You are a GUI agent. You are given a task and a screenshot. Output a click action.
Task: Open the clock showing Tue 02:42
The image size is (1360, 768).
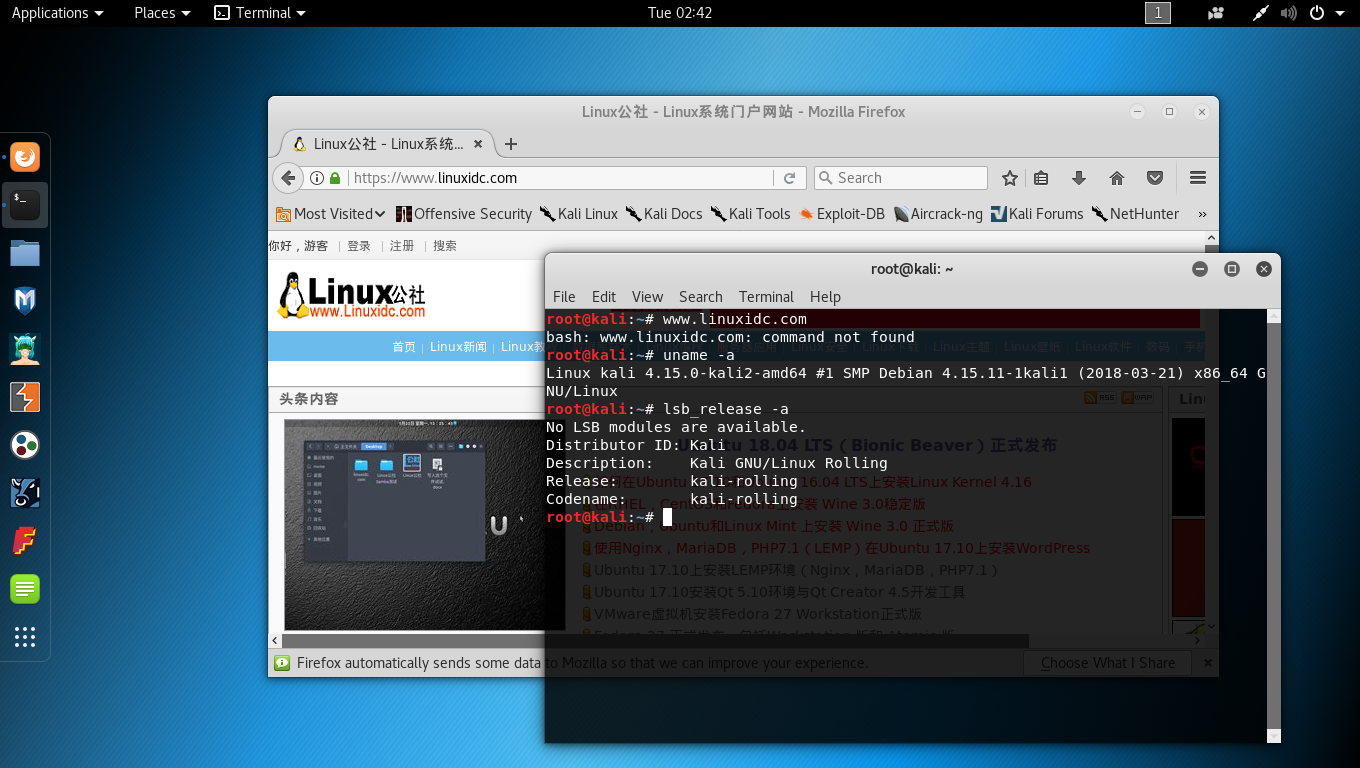[680, 13]
